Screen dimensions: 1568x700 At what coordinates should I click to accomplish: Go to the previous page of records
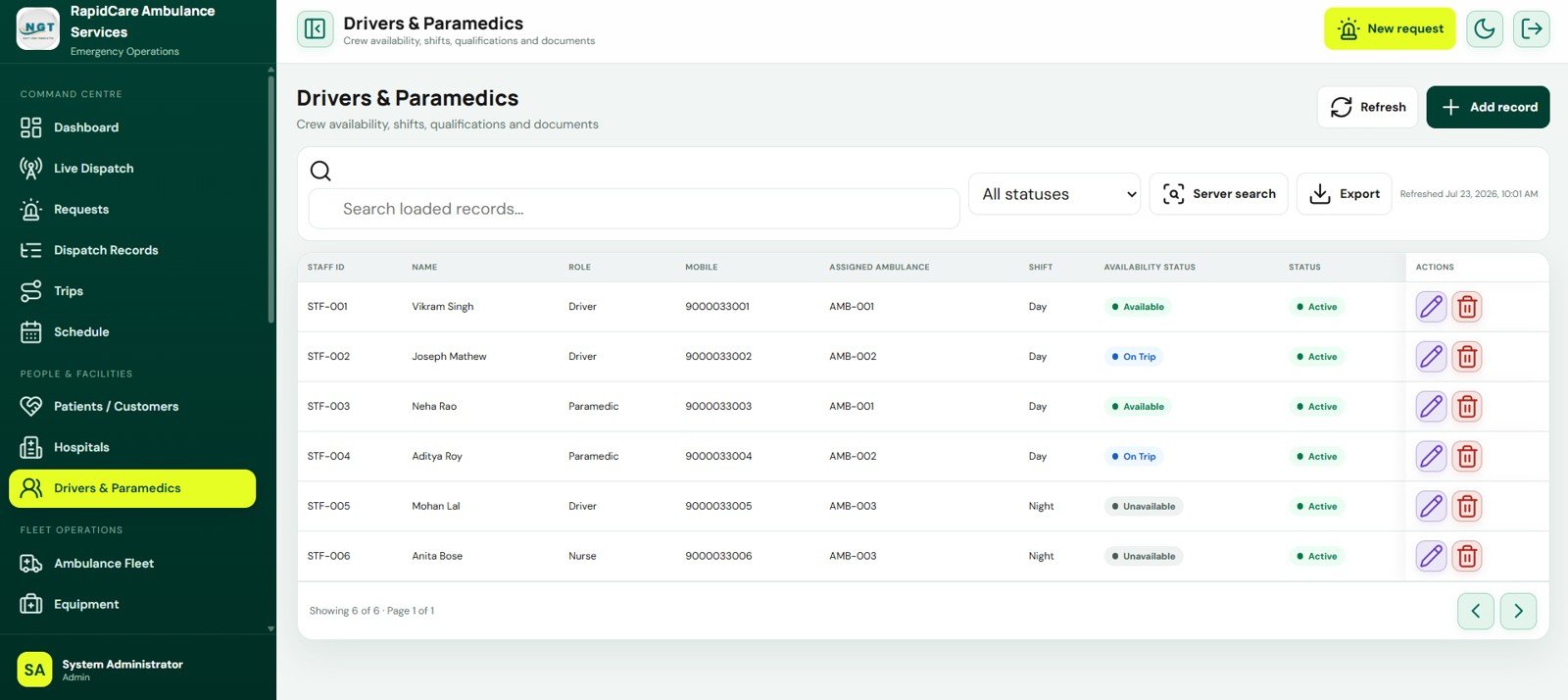tap(1475, 611)
